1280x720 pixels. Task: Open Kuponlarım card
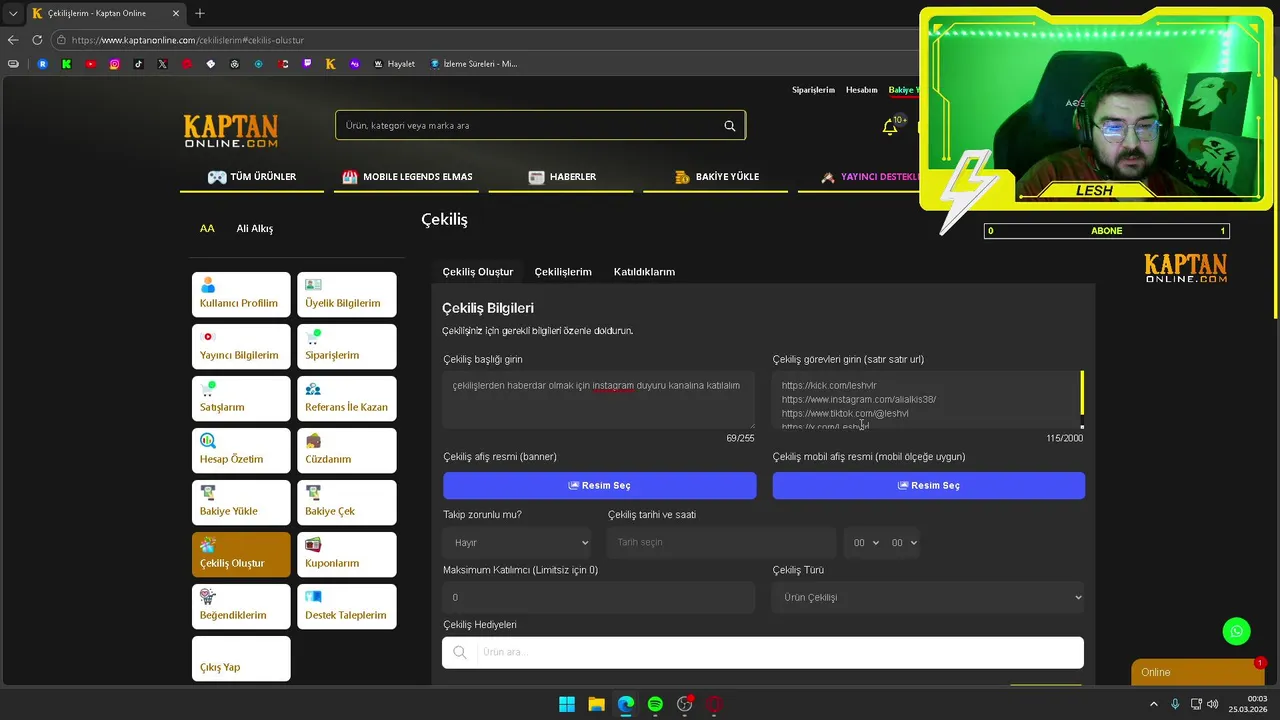pyautogui.click(x=347, y=554)
